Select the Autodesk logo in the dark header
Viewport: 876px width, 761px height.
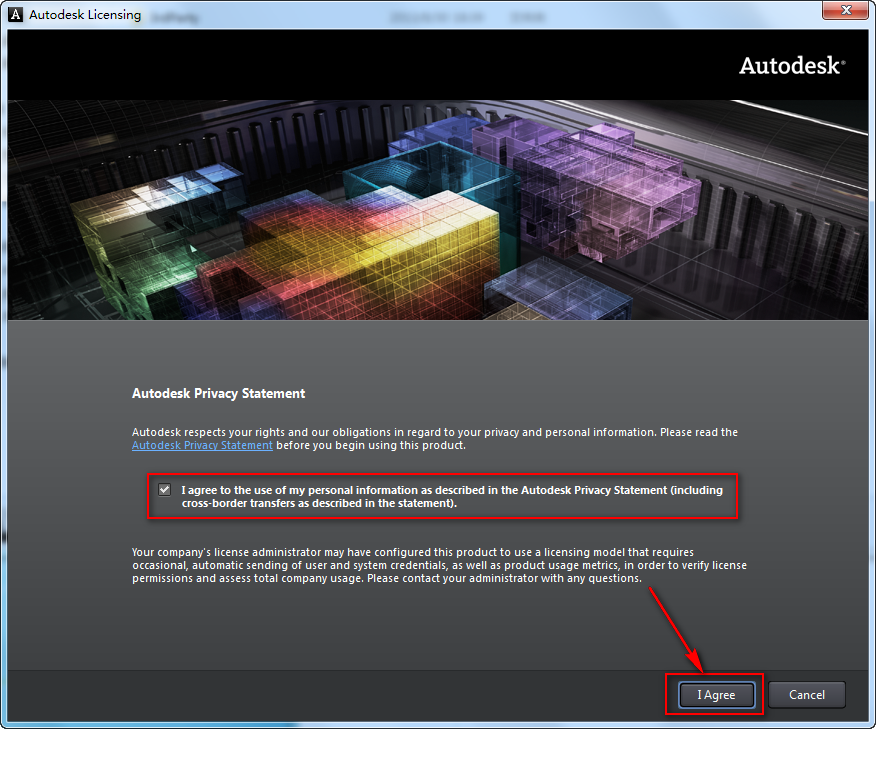tap(790, 64)
